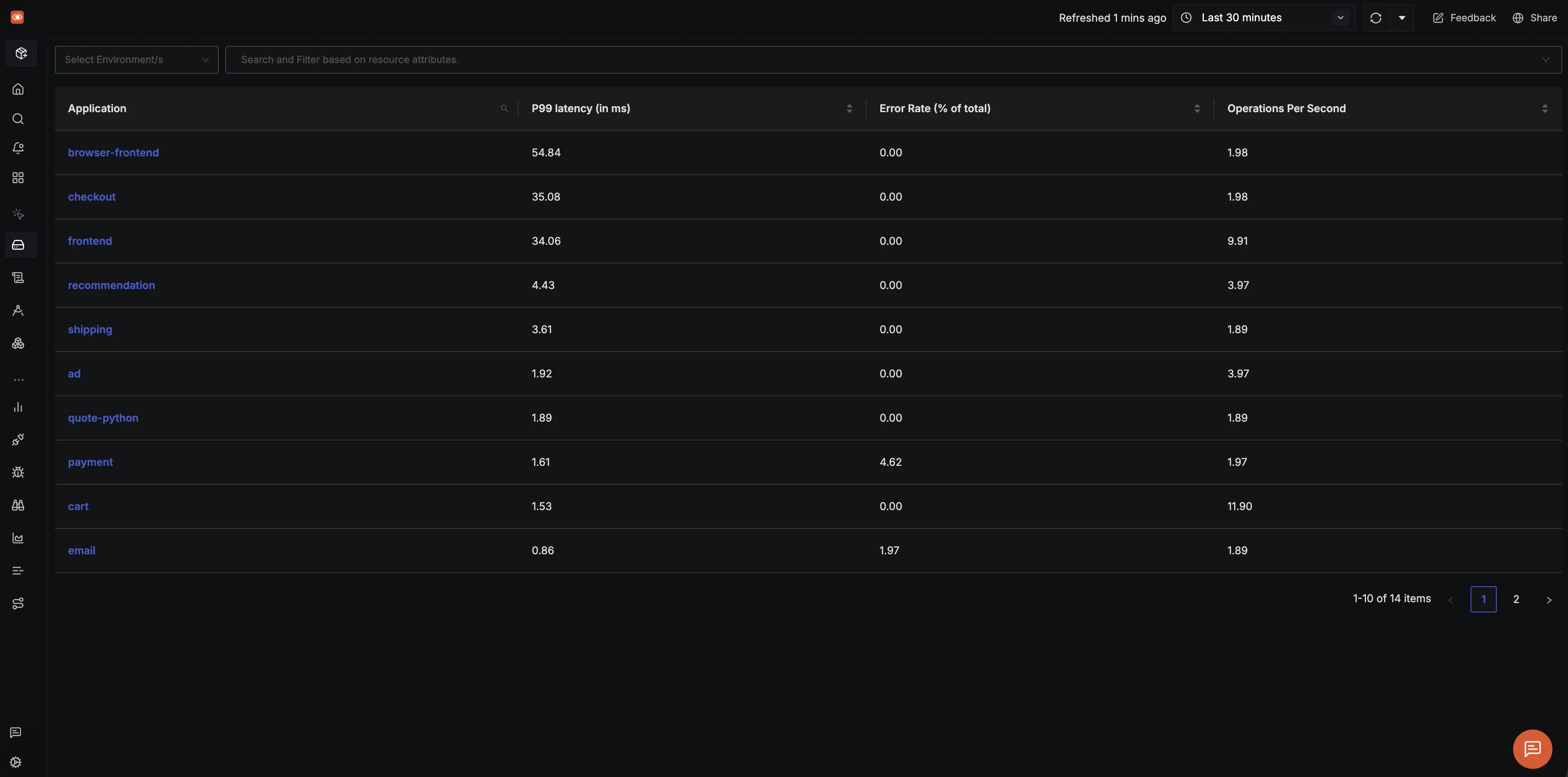
Task: Expand the Last 30 minutes time picker
Action: coord(1264,18)
